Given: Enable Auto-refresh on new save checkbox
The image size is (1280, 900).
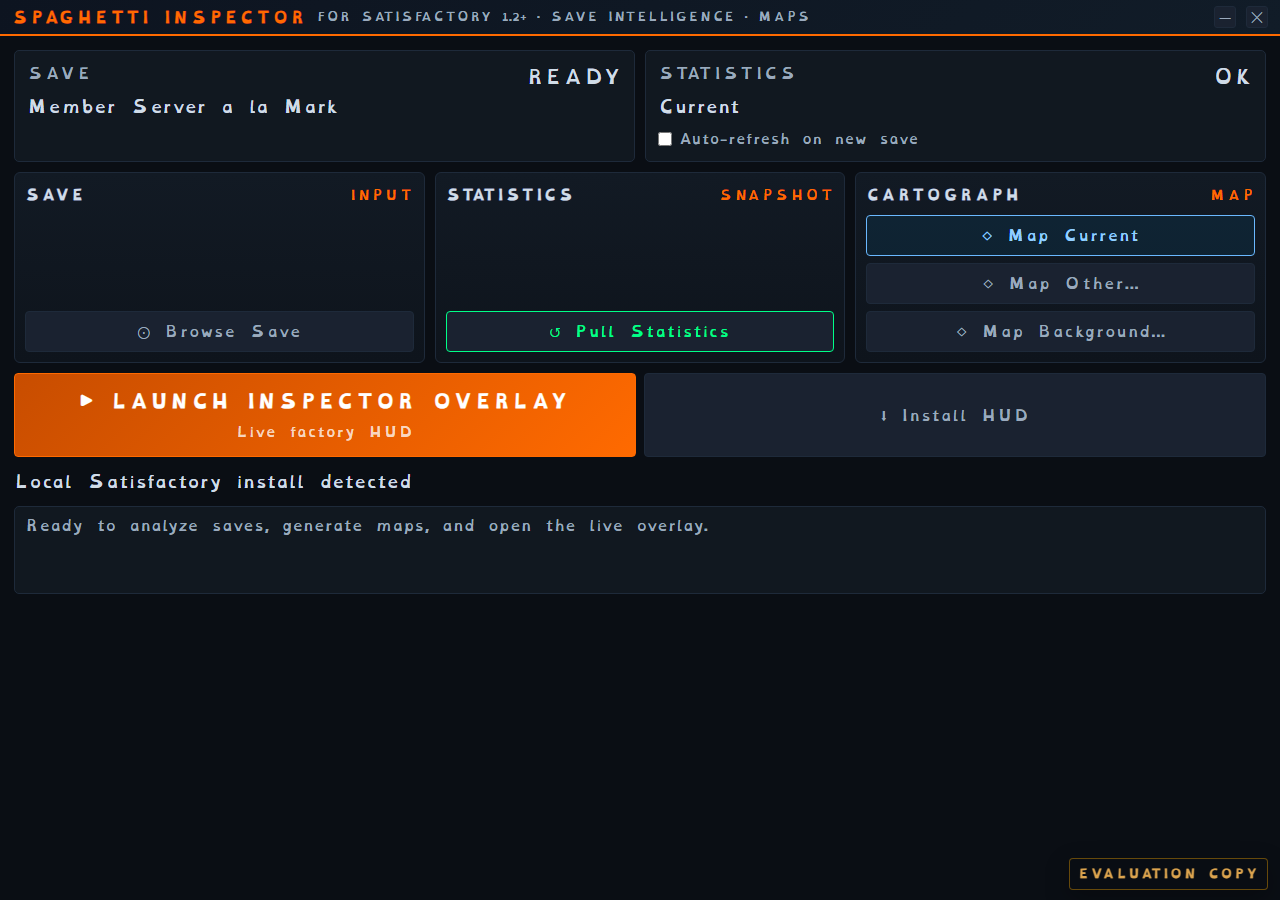Looking at the screenshot, I should point(665,139).
